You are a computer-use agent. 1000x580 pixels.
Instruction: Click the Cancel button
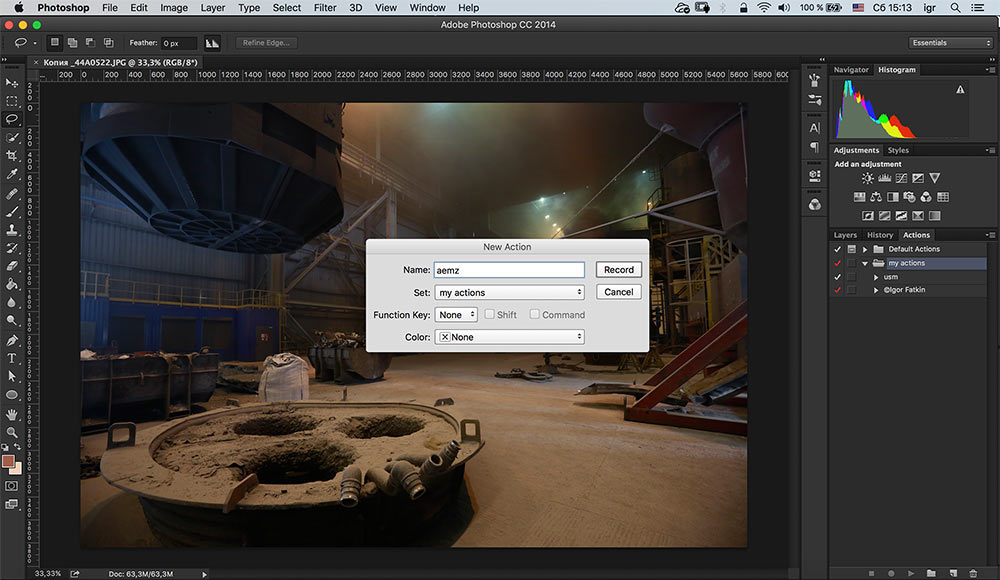point(619,292)
